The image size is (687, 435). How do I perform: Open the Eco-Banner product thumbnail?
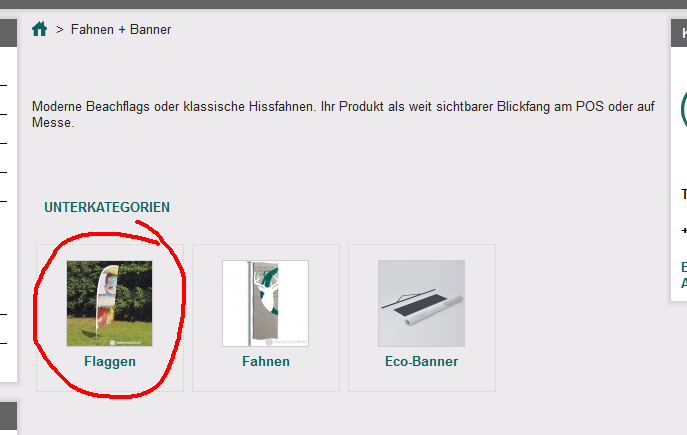point(421,304)
